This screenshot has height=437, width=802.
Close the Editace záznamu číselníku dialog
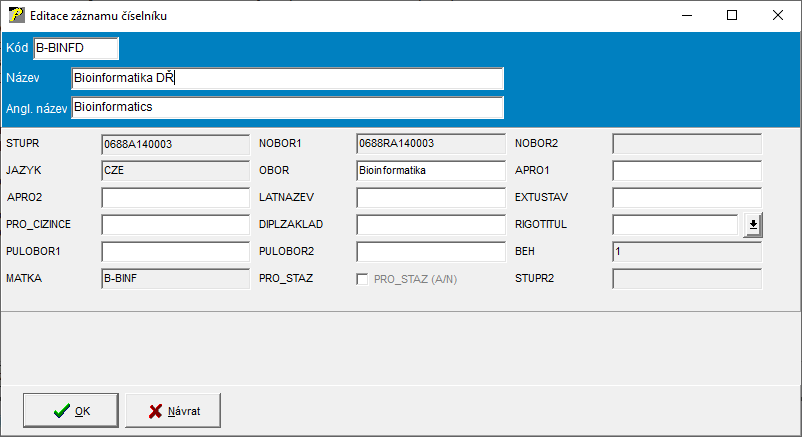pos(778,16)
